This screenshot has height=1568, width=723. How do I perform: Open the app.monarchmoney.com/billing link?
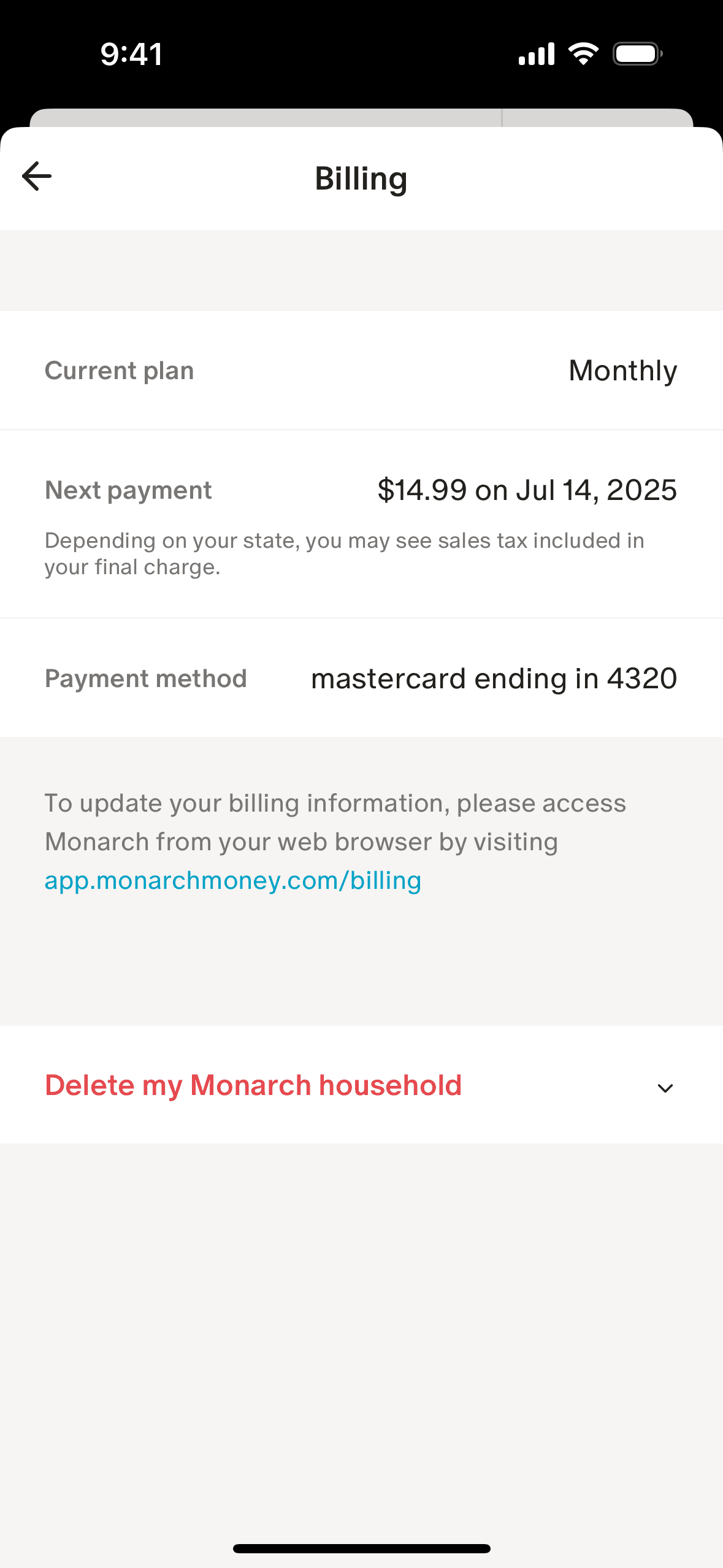[233, 881]
